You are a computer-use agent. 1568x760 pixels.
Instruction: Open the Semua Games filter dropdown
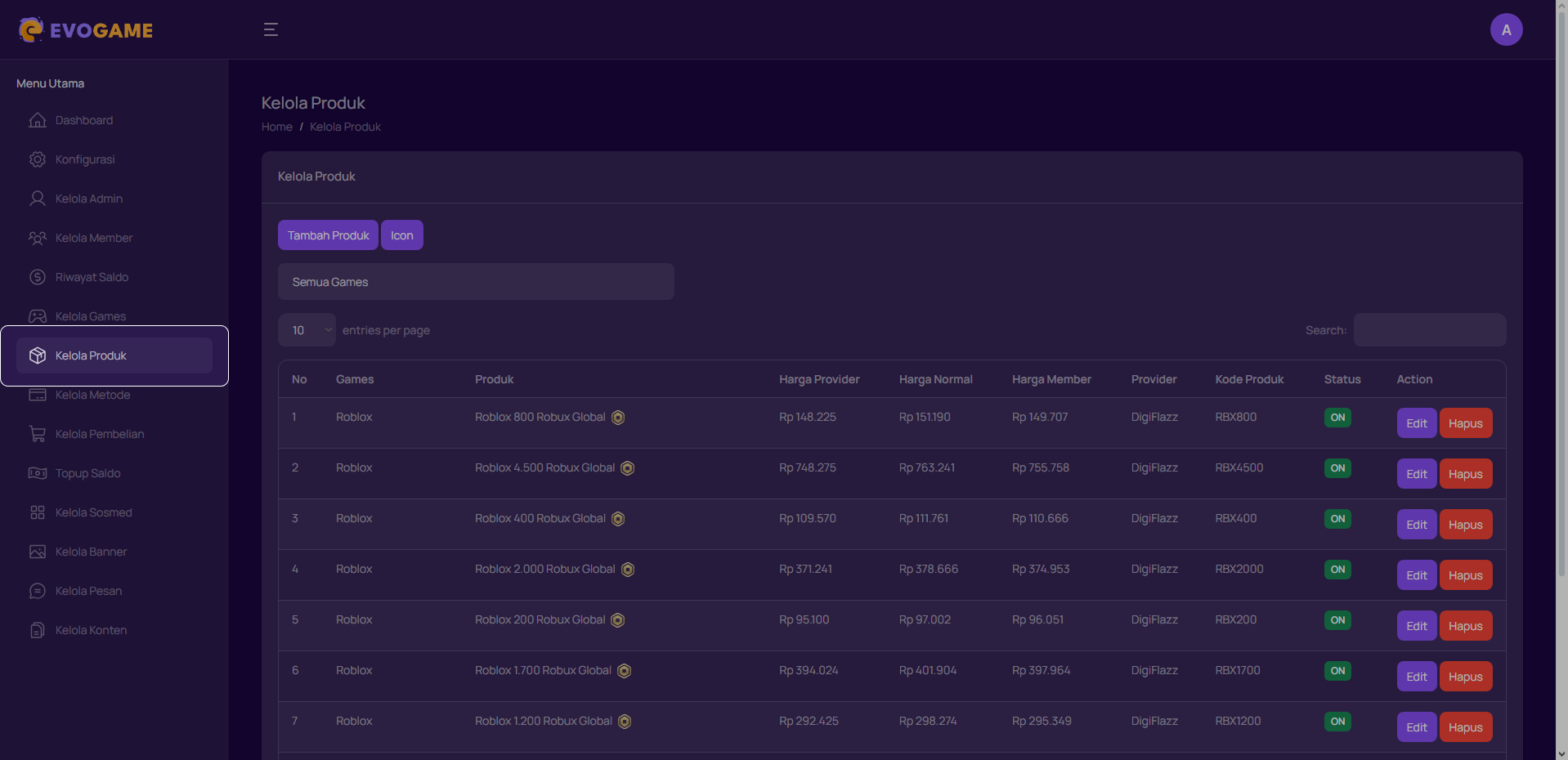tap(476, 282)
